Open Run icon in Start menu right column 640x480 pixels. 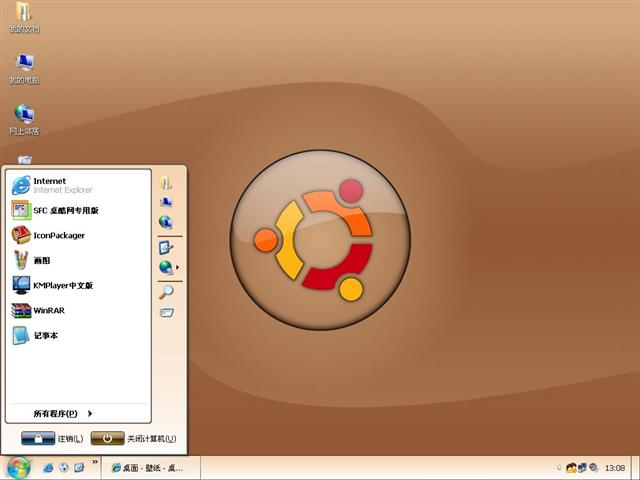pos(167,313)
